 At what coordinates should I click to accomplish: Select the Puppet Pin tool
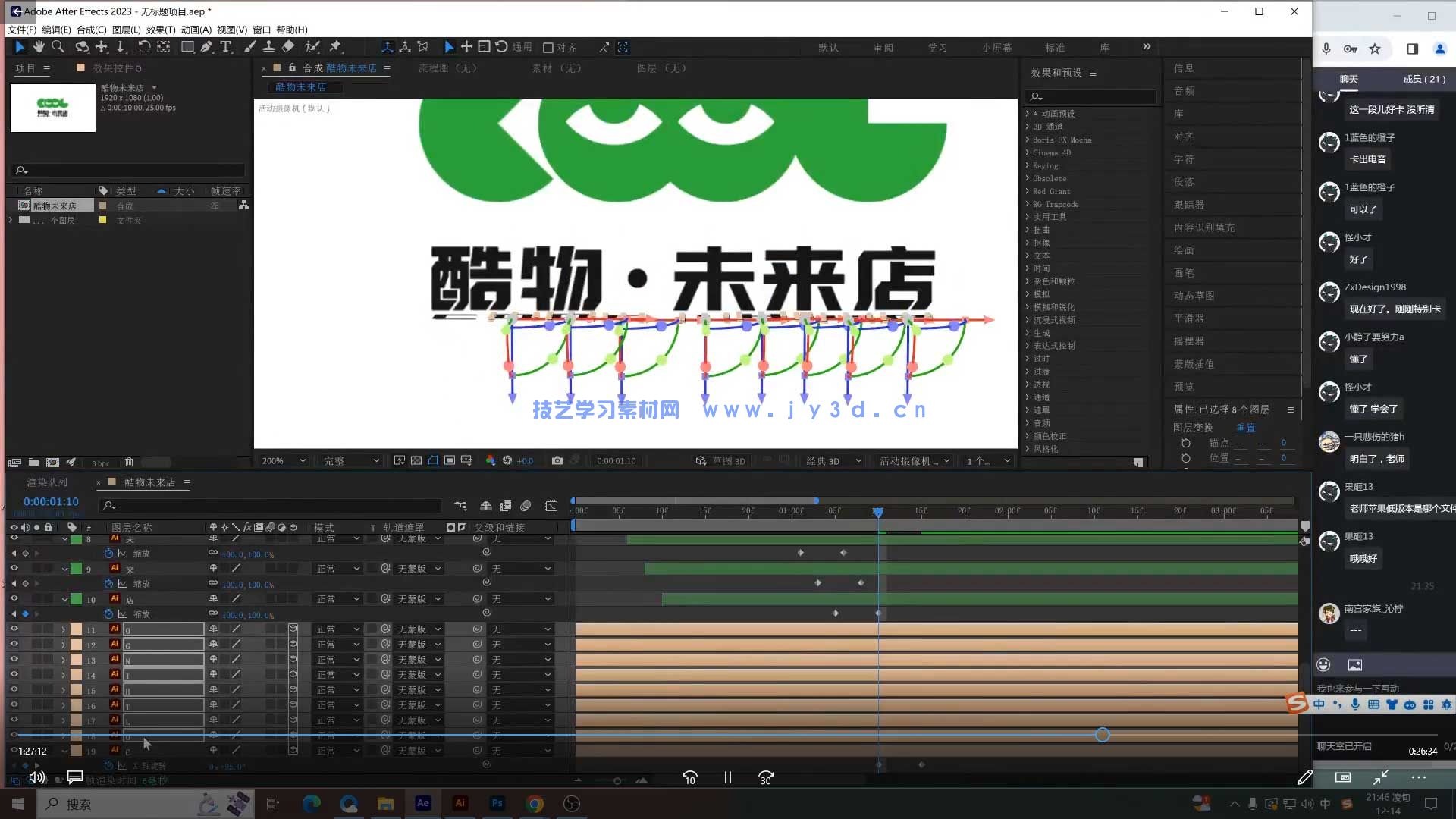coord(335,46)
